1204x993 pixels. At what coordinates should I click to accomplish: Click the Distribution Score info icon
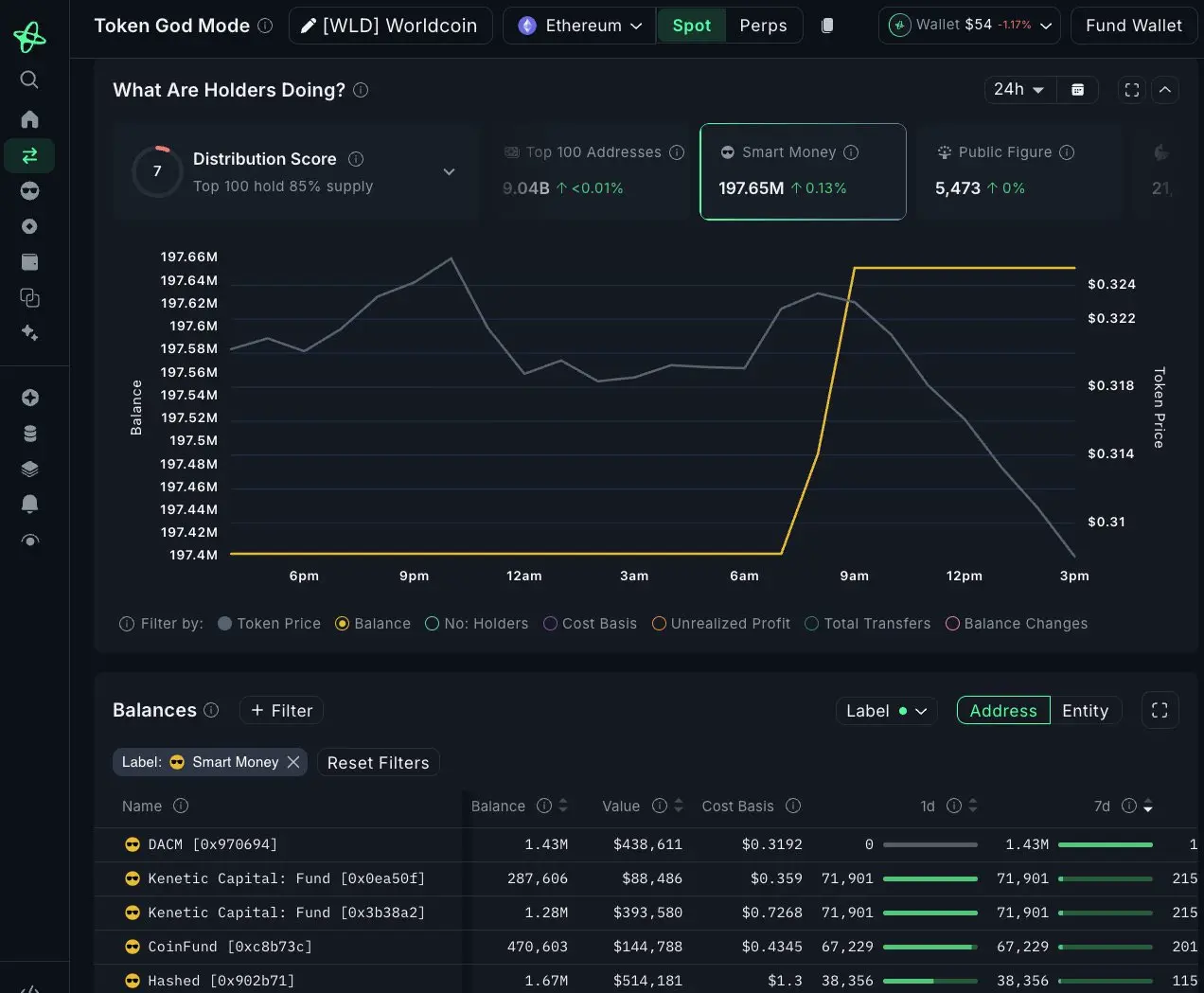click(356, 159)
